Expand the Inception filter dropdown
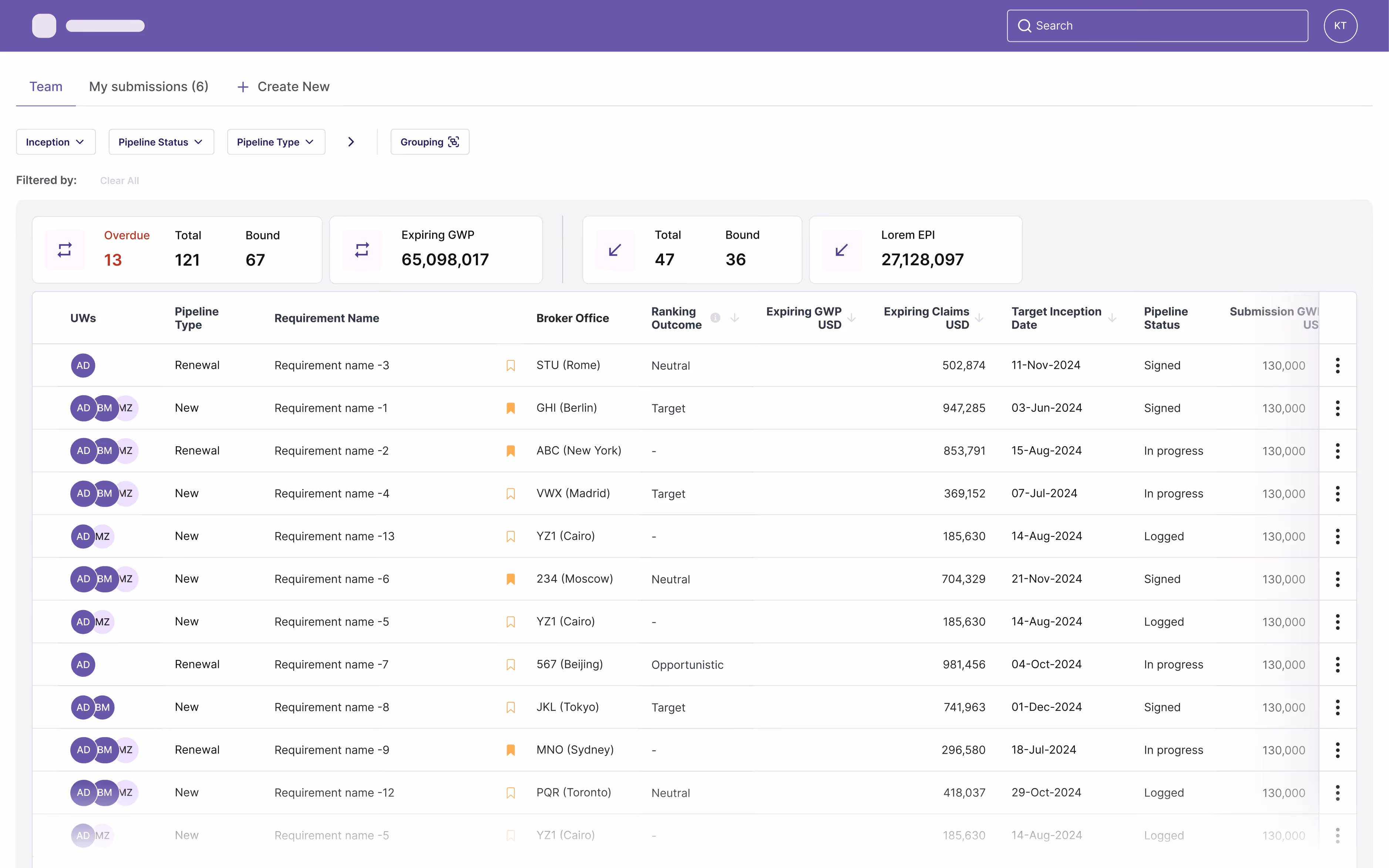 coord(56,142)
